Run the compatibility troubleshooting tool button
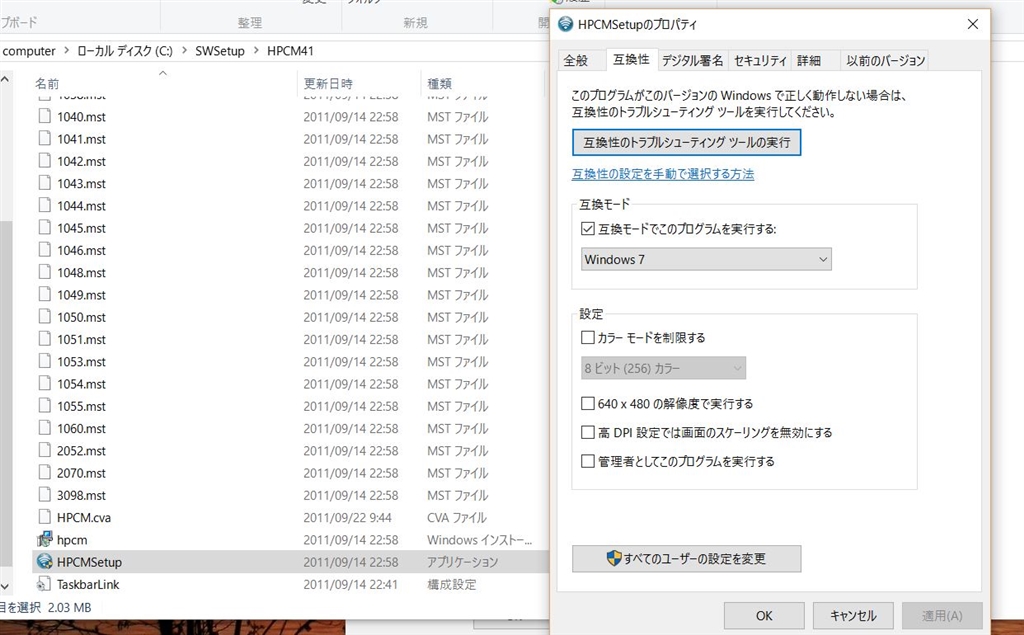1024x635 pixels. click(x=686, y=142)
